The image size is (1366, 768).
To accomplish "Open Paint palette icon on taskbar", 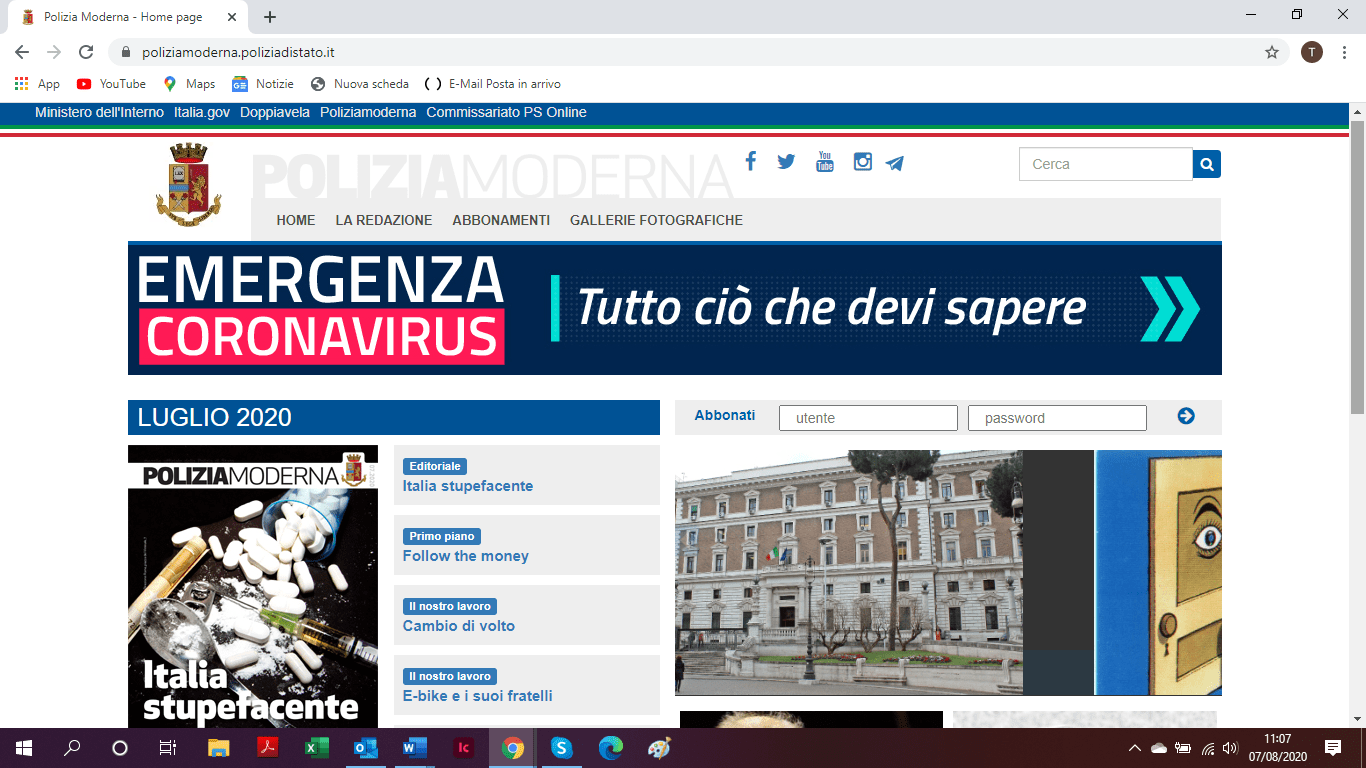I will [660, 747].
